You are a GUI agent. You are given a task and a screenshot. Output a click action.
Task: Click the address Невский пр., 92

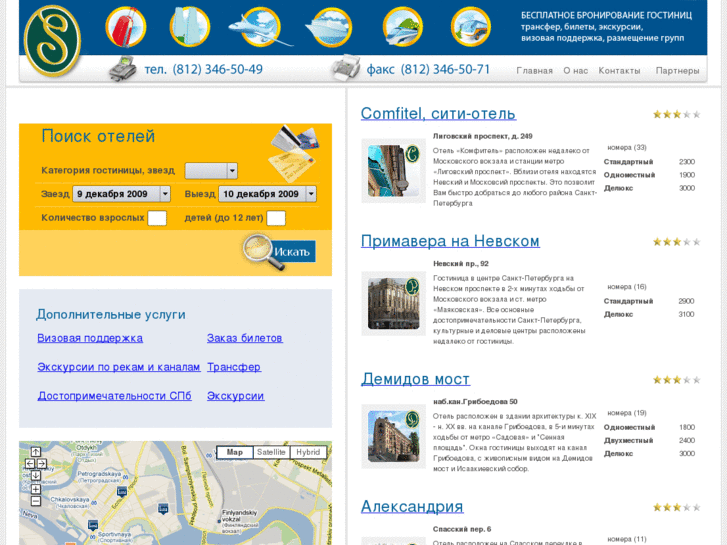pyautogui.click(x=461, y=264)
